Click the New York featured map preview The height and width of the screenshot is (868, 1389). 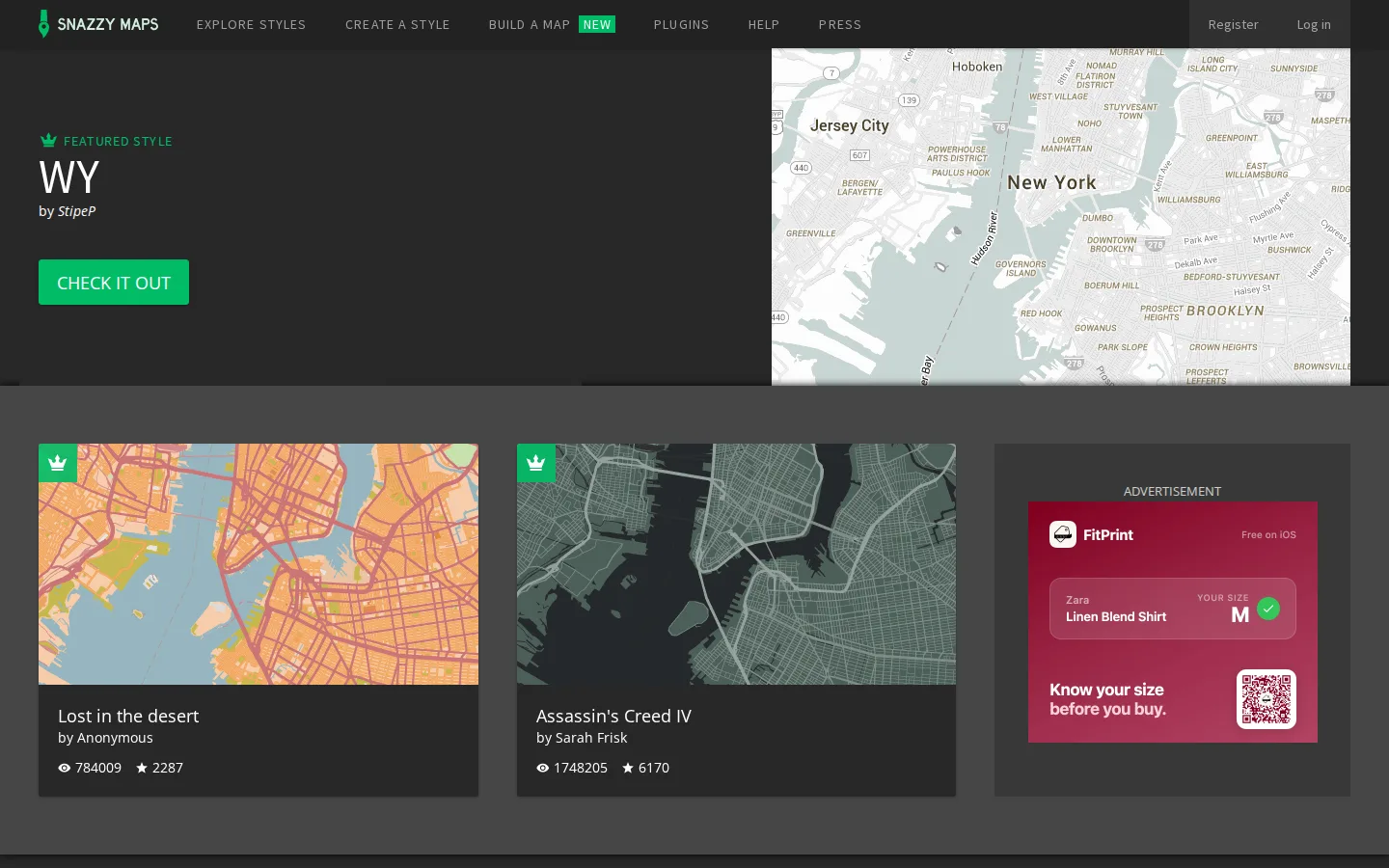(x=1061, y=217)
